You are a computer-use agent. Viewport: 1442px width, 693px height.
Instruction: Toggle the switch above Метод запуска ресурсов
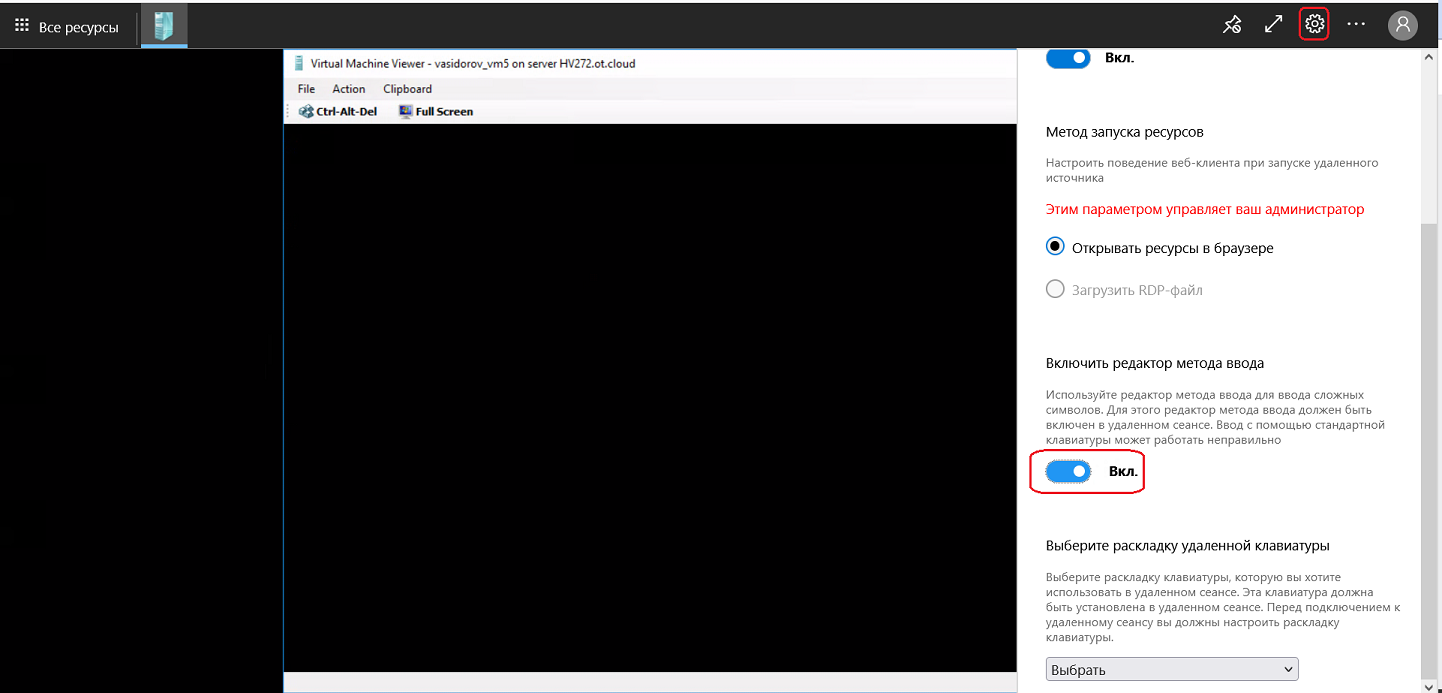1068,58
